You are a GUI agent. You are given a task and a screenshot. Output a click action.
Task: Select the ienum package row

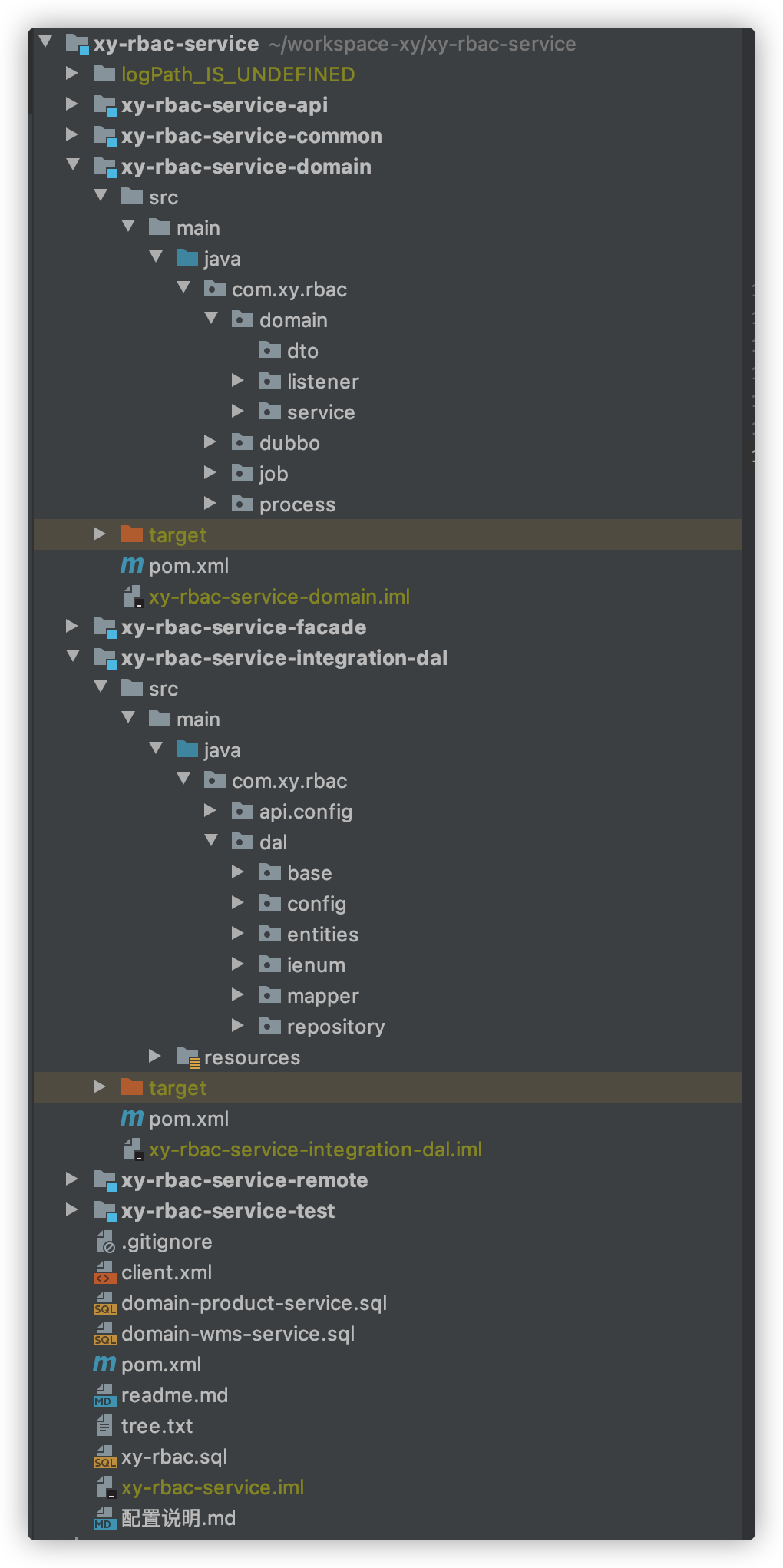[x=388, y=964]
